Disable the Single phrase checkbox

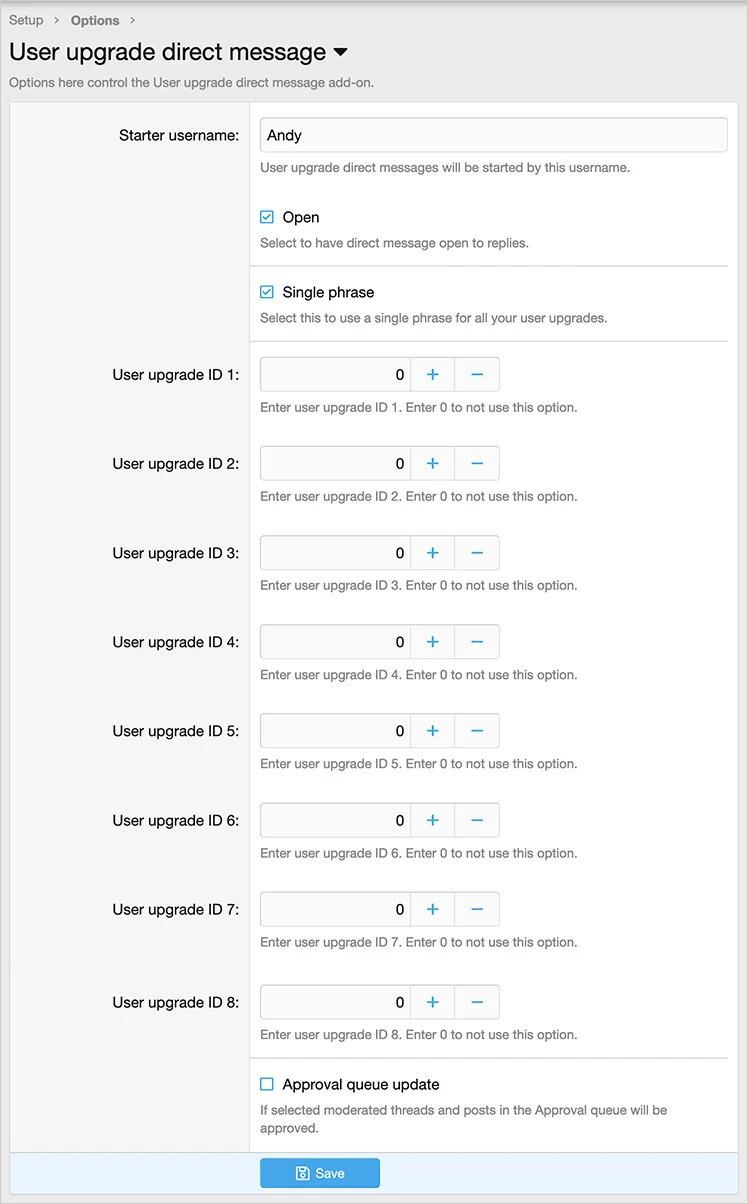(x=267, y=292)
